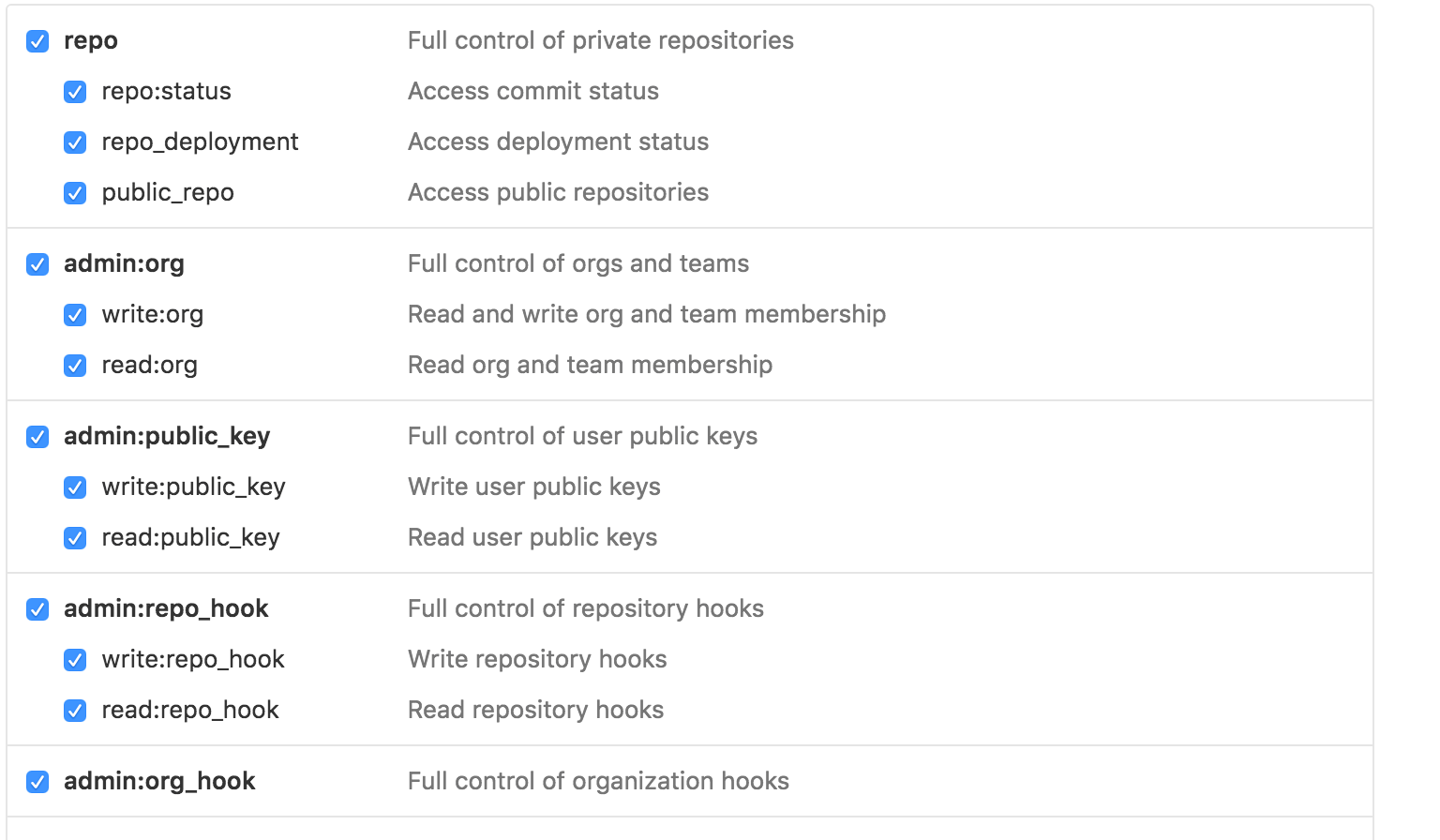
Task: Deselect the public_repo checkbox
Action: [x=75, y=193]
